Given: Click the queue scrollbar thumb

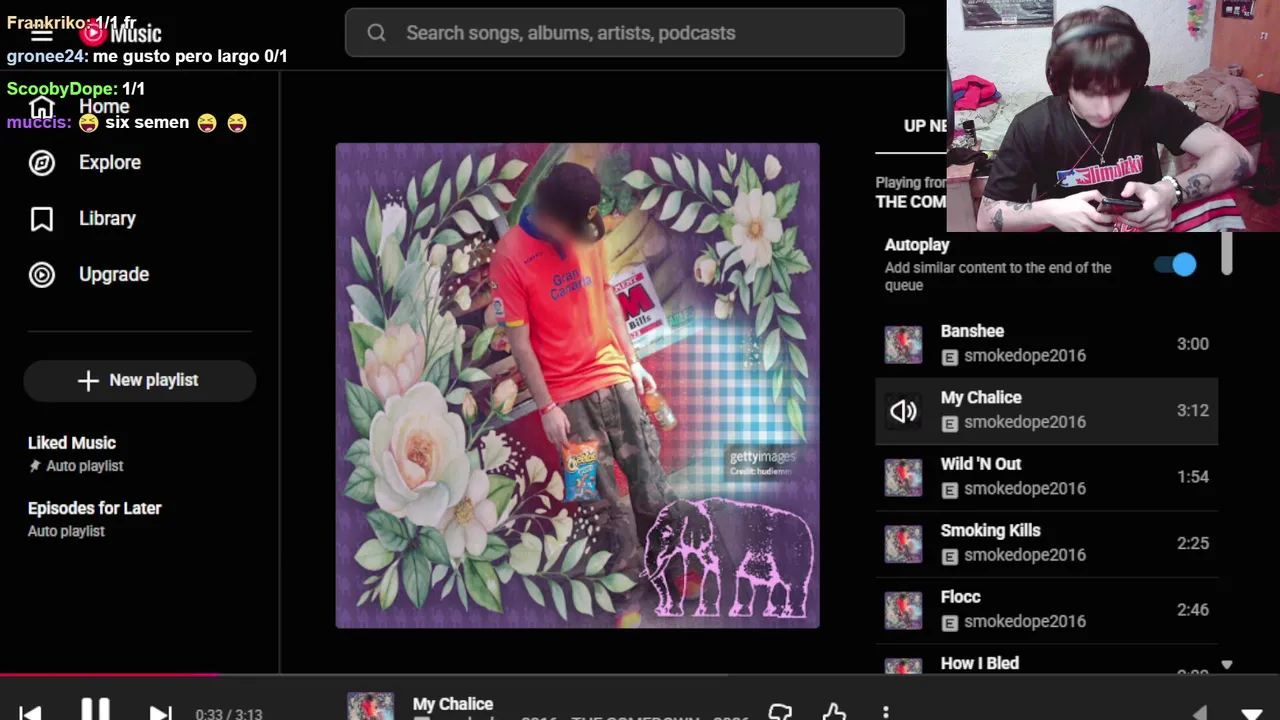Looking at the screenshot, I should coord(1226,254).
